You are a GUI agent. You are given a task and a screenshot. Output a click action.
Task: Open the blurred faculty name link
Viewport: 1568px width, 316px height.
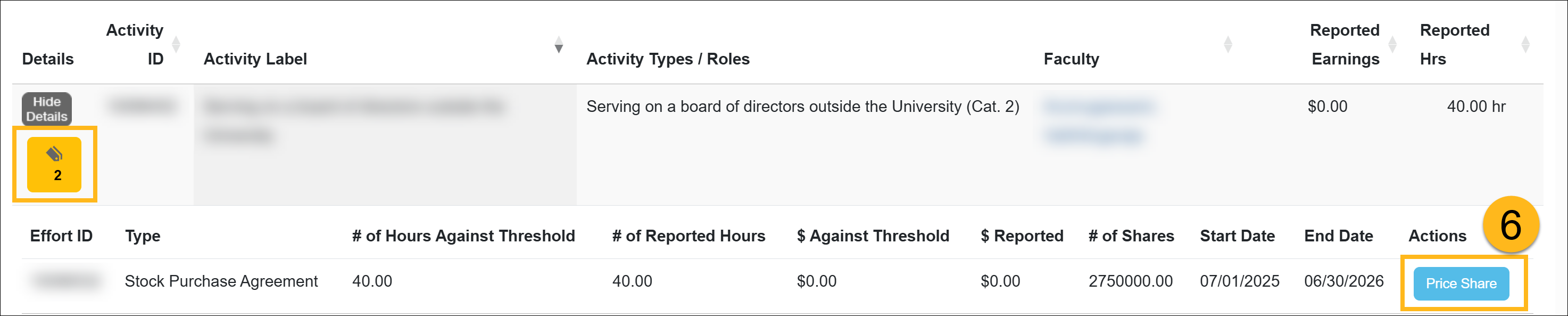pos(1098,107)
